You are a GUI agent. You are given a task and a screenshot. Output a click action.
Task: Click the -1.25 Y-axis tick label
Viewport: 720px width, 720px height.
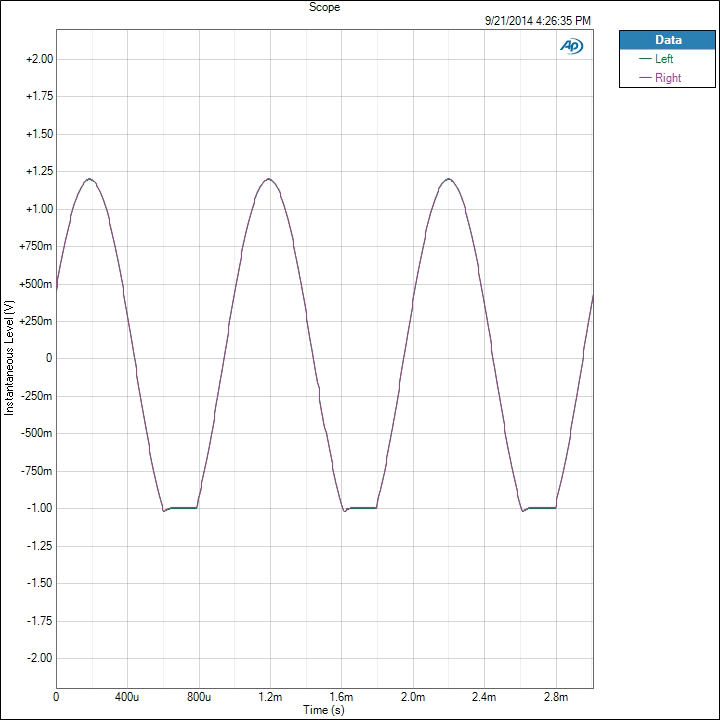pyautogui.click(x=39, y=546)
